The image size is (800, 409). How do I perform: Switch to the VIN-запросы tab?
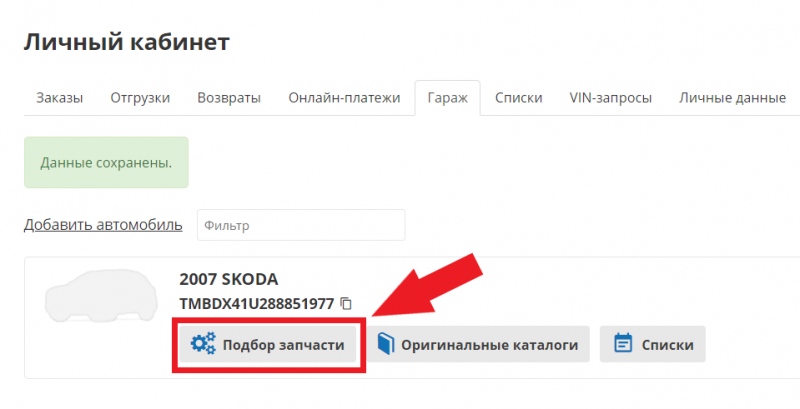[611, 98]
